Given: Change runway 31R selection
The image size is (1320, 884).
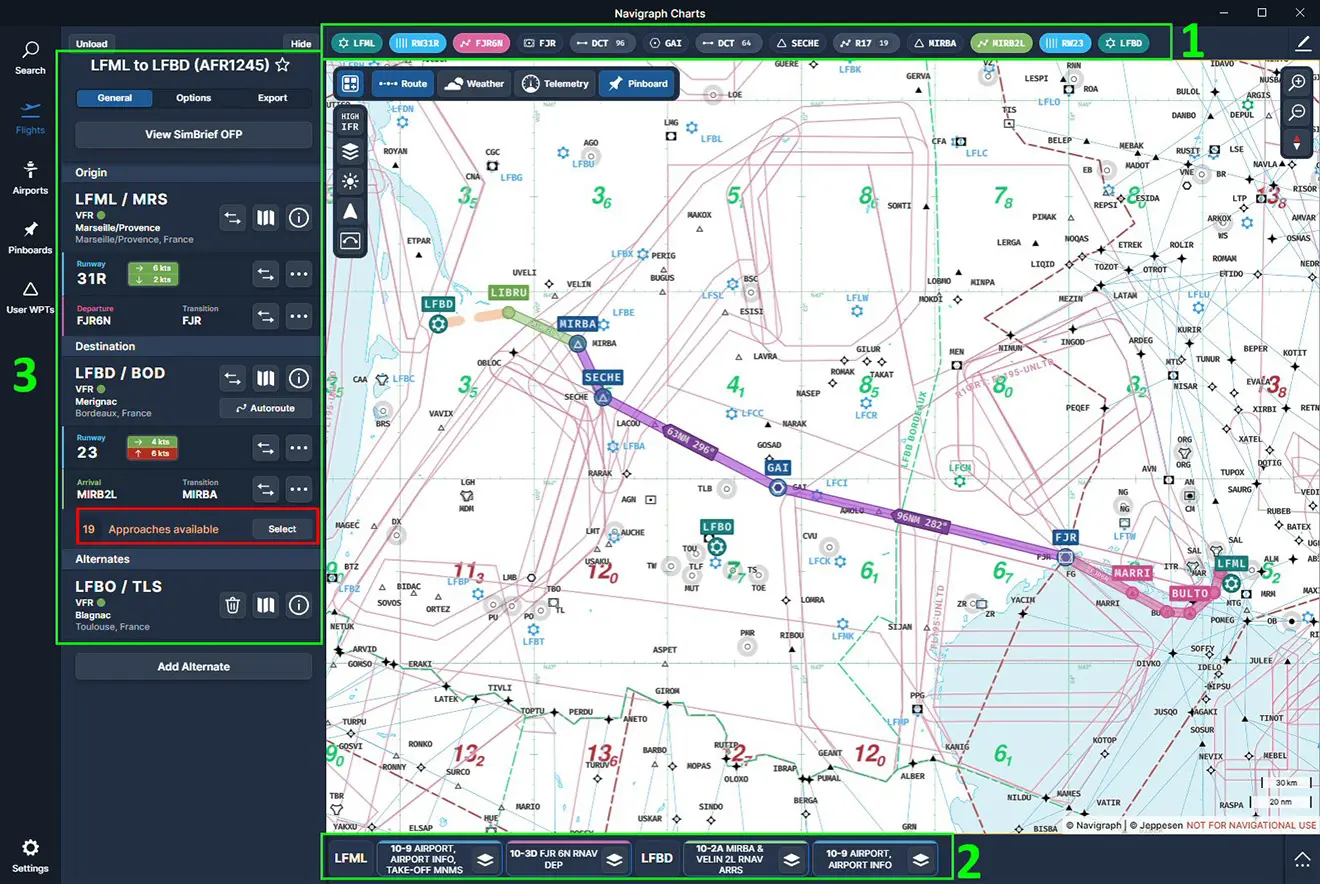Looking at the screenshot, I should [265, 273].
